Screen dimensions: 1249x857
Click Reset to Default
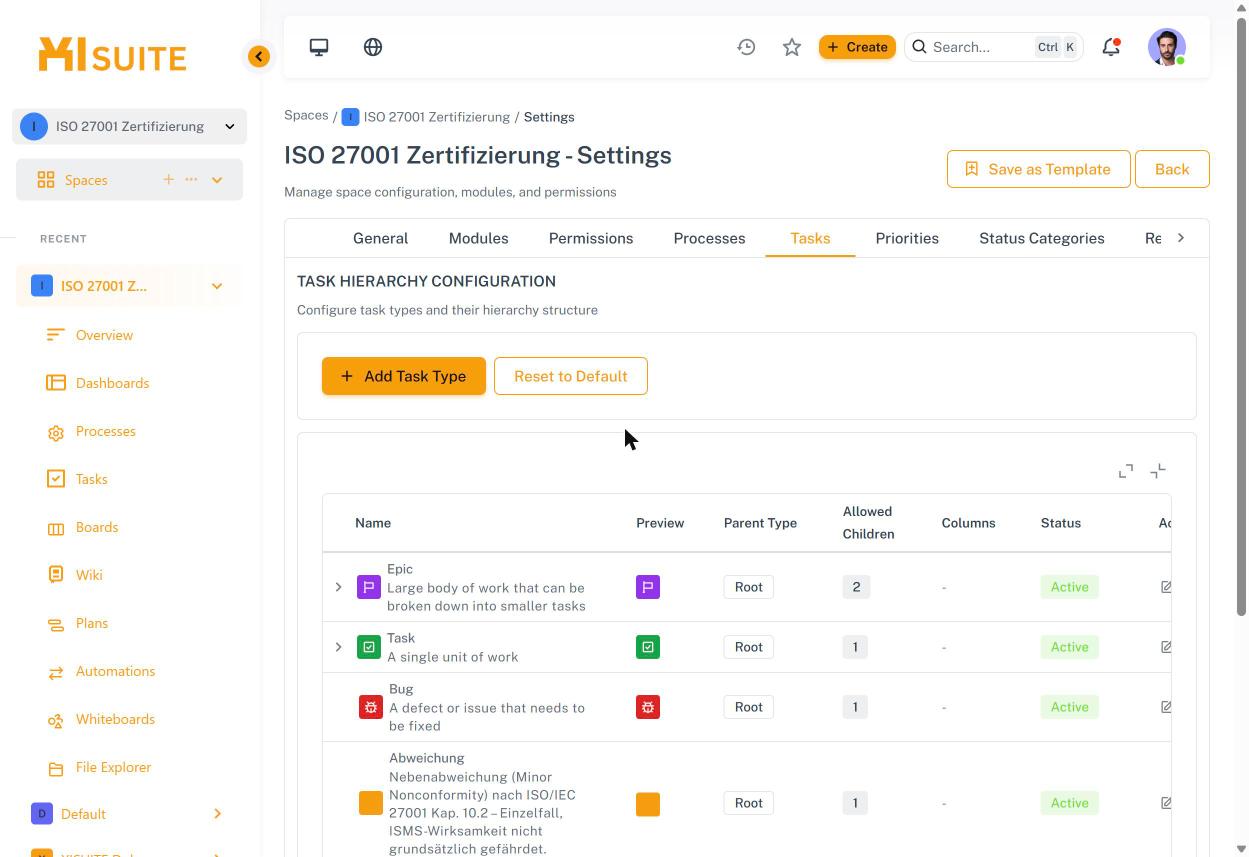pos(571,376)
